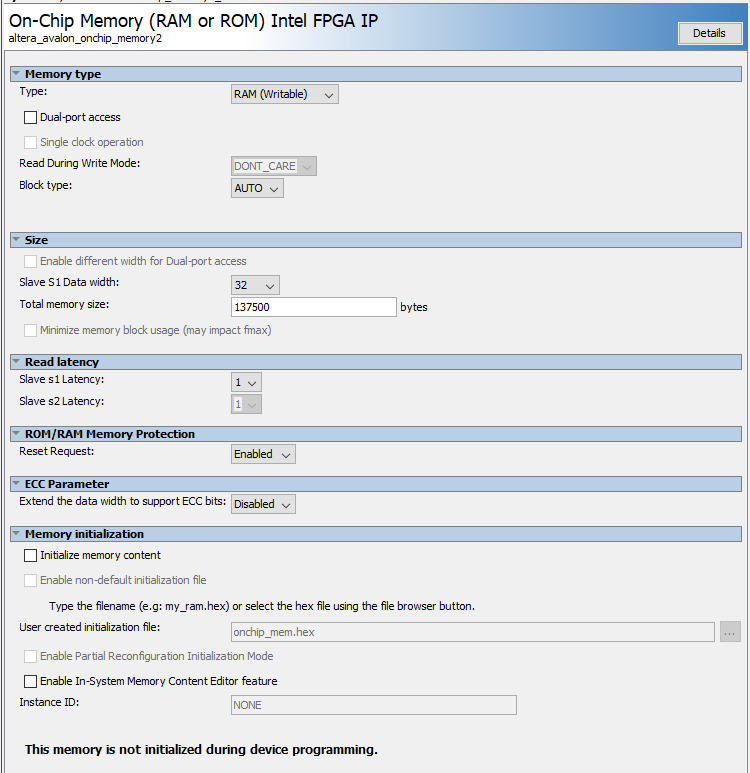Toggle Enable different width for Dual-port access

pyautogui.click(x=31, y=261)
